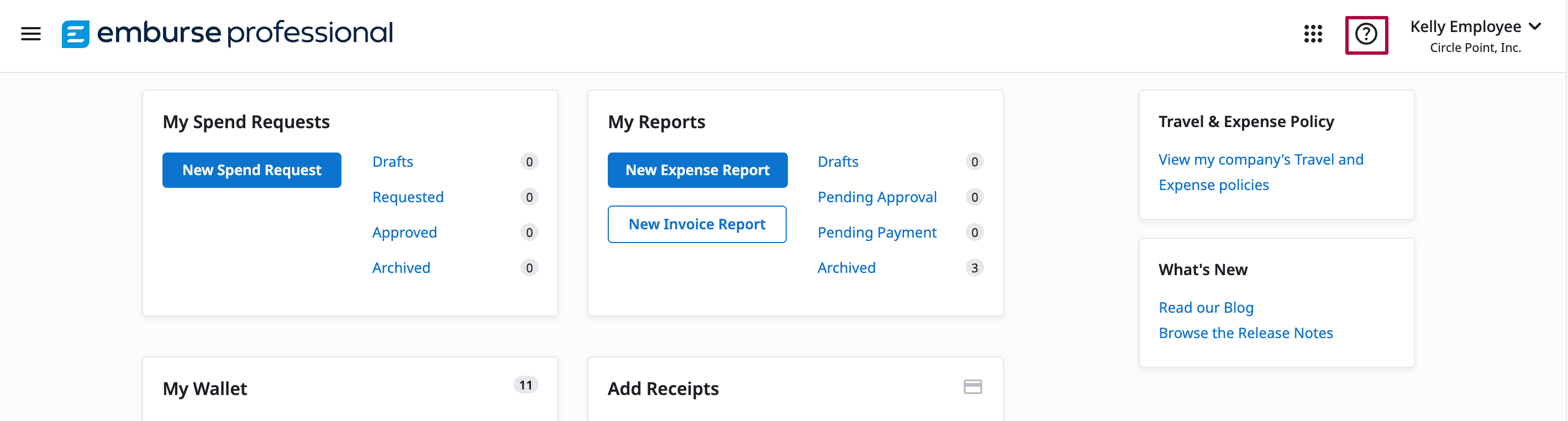Click the New Invoice Report button
Image resolution: width=1568 pixels, height=421 pixels.
coord(696,224)
